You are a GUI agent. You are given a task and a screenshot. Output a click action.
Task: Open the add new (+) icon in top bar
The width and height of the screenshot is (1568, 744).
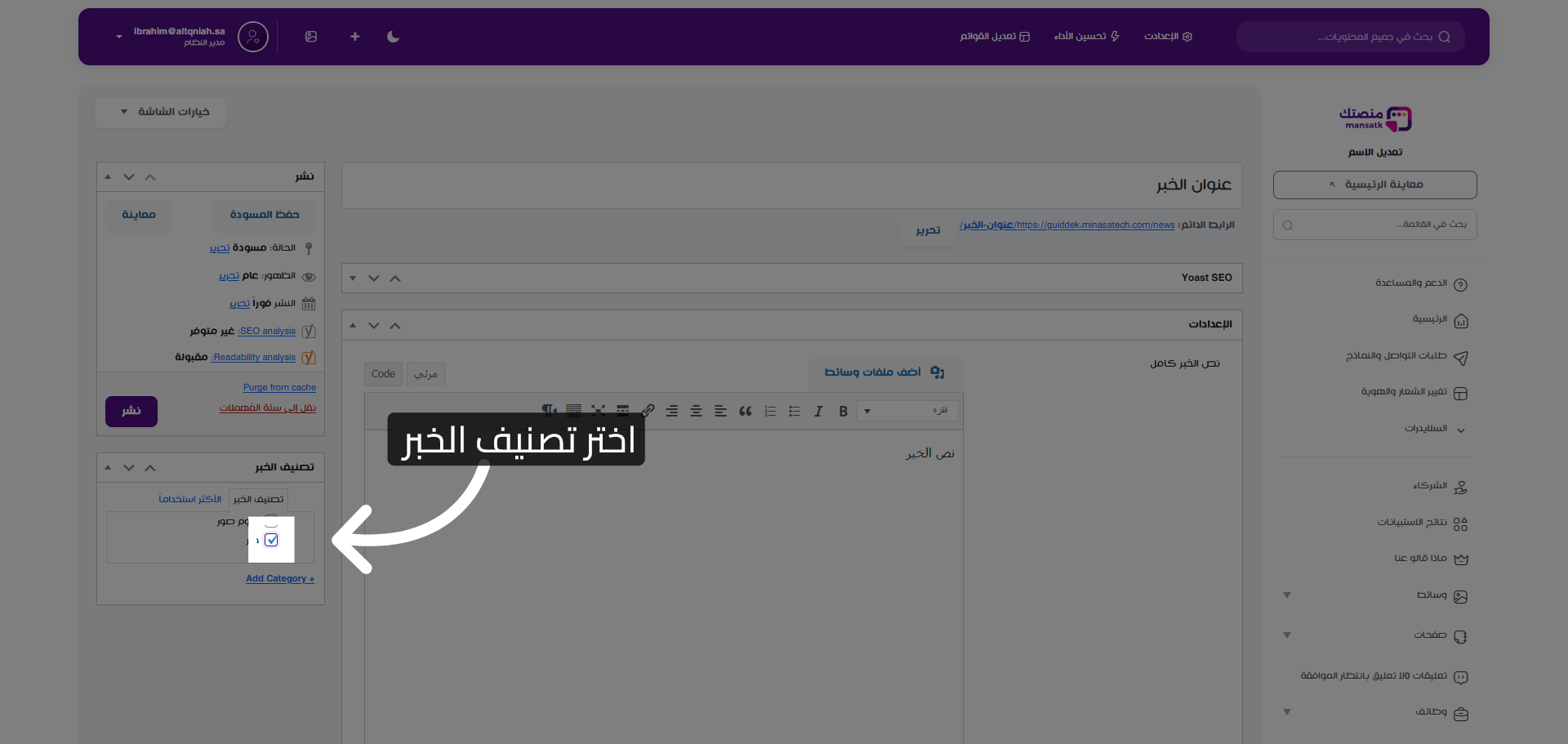pyautogui.click(x=354, y=37)
